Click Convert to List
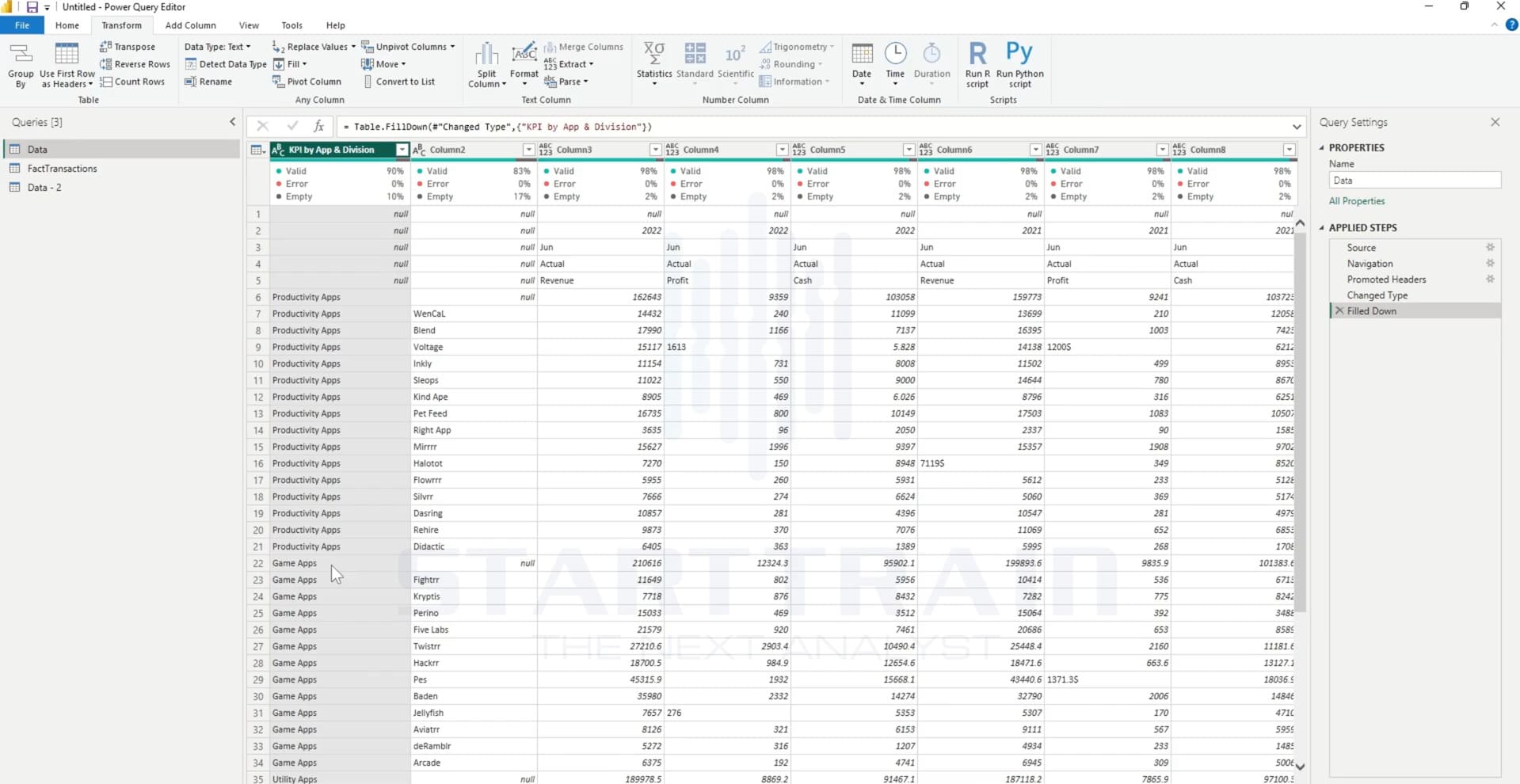 [x=398, y=82]
